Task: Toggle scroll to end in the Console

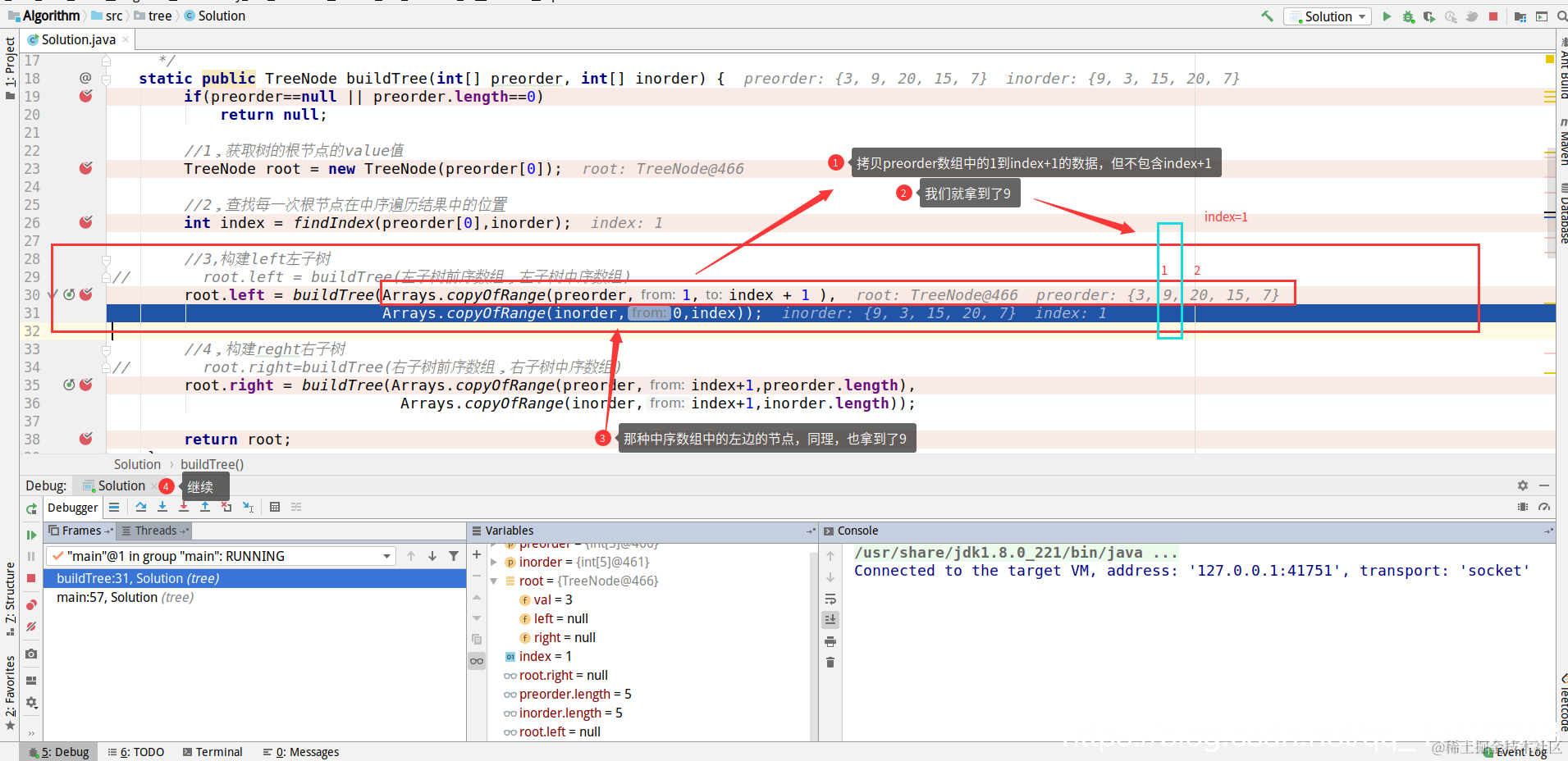Action: [830, 620]
